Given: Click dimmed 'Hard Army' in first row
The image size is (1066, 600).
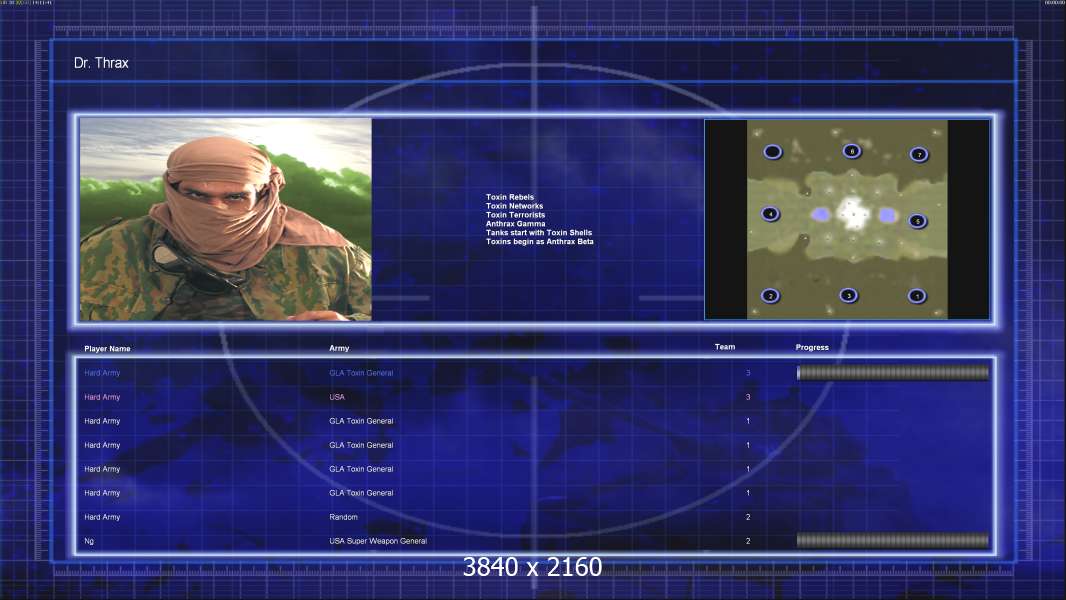Looking at the screenshot, I should [x=102, y=373].
